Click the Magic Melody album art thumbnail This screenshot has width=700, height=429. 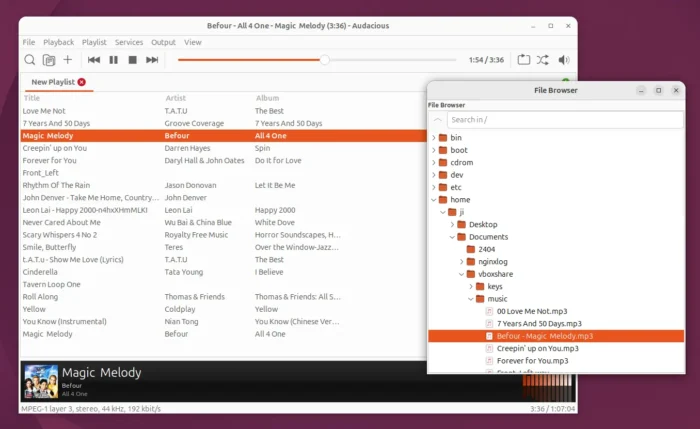point(41,382)
